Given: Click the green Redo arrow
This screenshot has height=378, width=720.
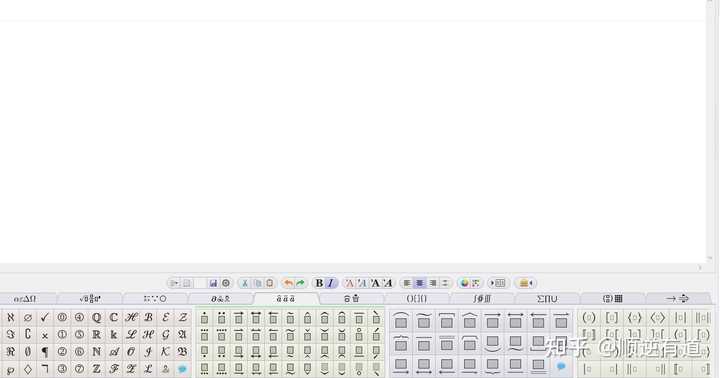Looking at the screenshot, I should (300, 283).
